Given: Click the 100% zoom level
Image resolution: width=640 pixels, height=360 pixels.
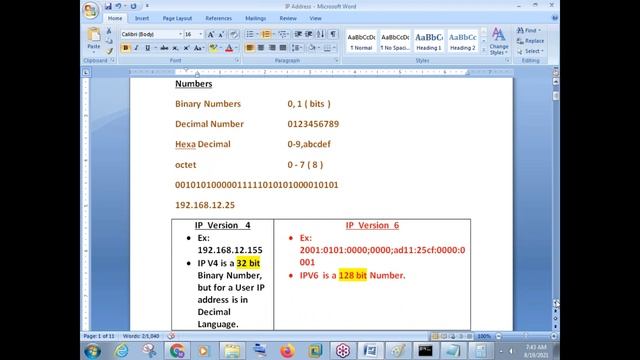Looking at the screenshot, I should [x=484, y=336].
